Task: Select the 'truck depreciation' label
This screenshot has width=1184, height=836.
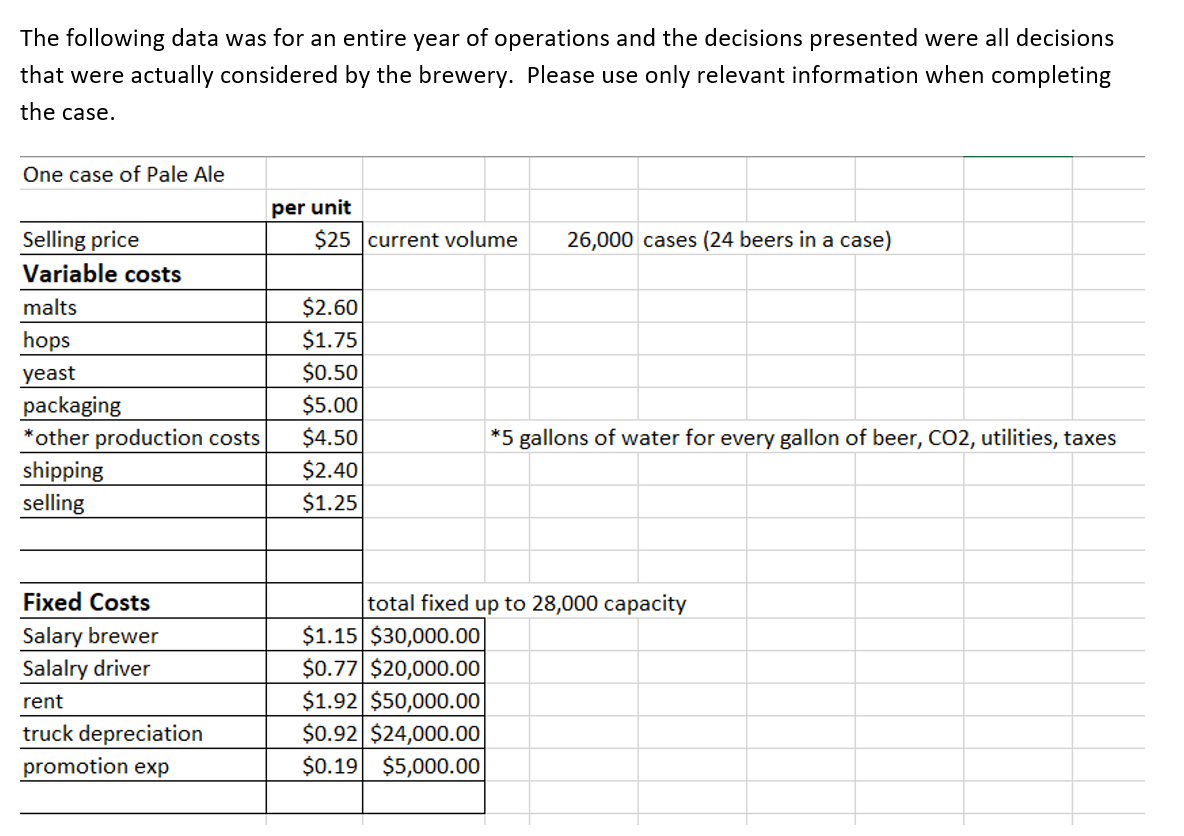Action: point(113,734)
